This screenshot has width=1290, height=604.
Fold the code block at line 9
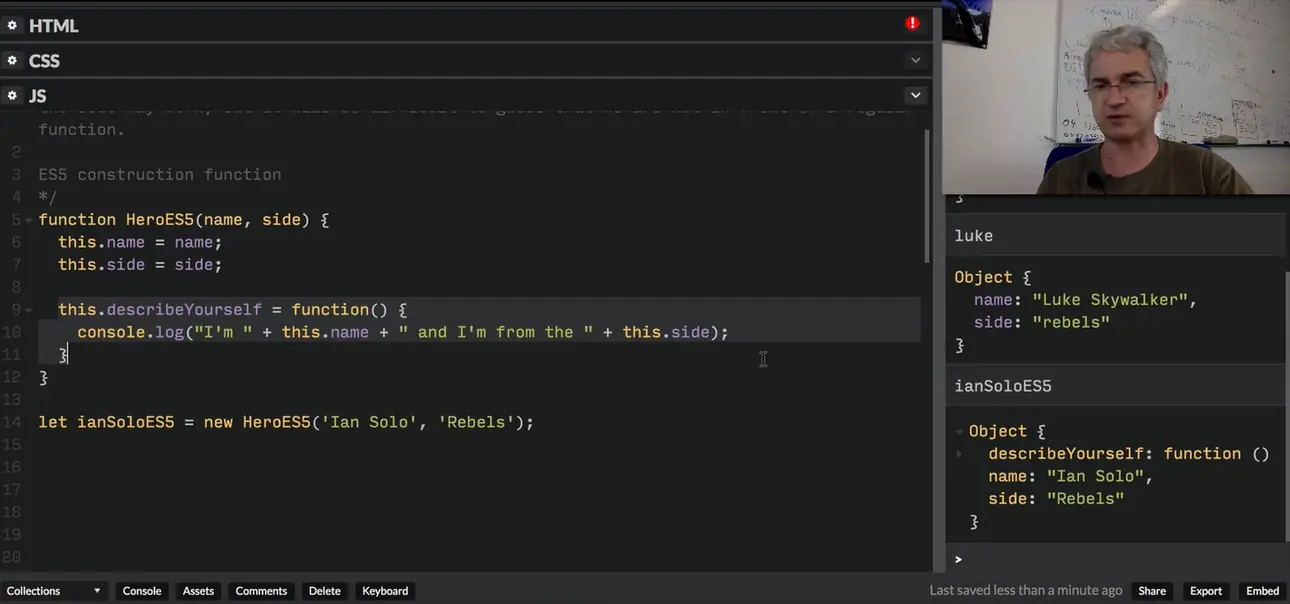29,310
